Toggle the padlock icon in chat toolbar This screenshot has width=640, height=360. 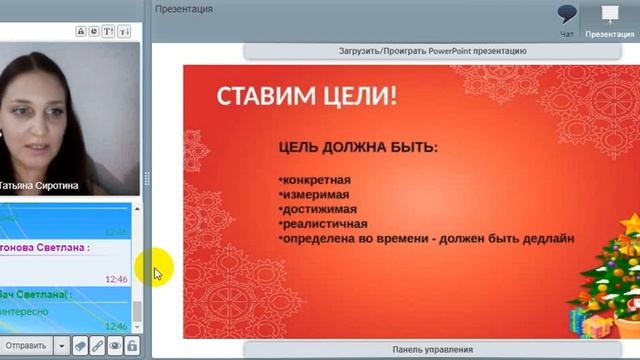(132, 346)
